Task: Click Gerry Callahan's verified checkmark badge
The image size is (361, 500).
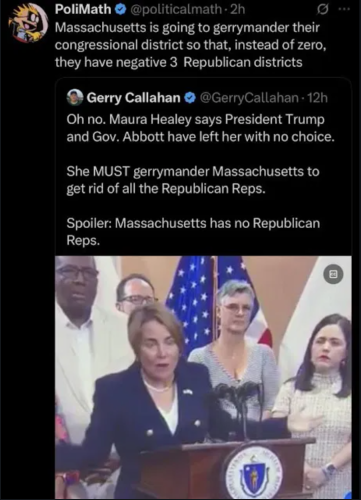Action: click(x=190, y=98)
